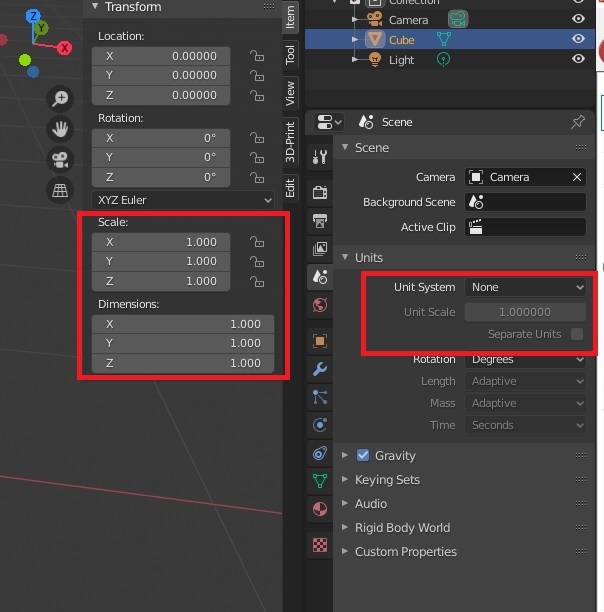The image size is (604, 612).
Task: Lock the Location X value
Action: point(257,56)
